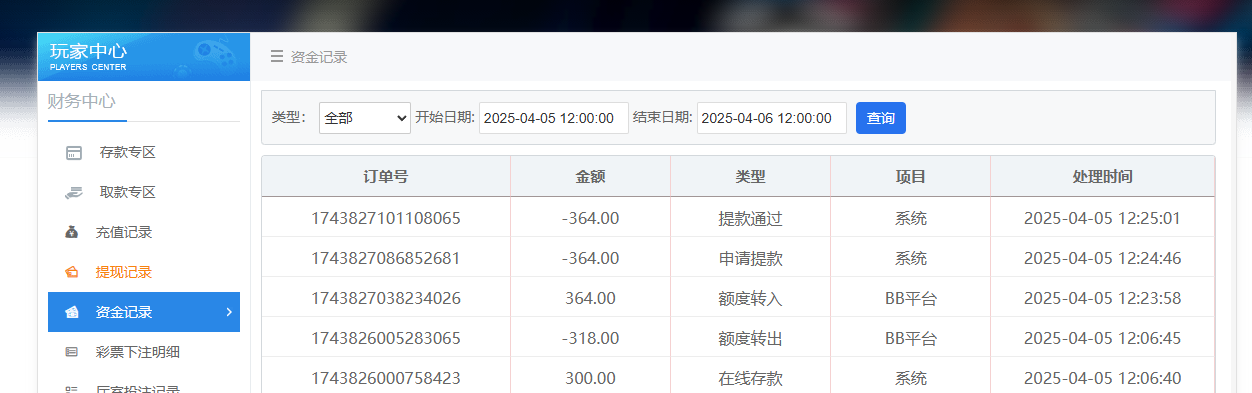Select order number 1743827101108065

386,218
